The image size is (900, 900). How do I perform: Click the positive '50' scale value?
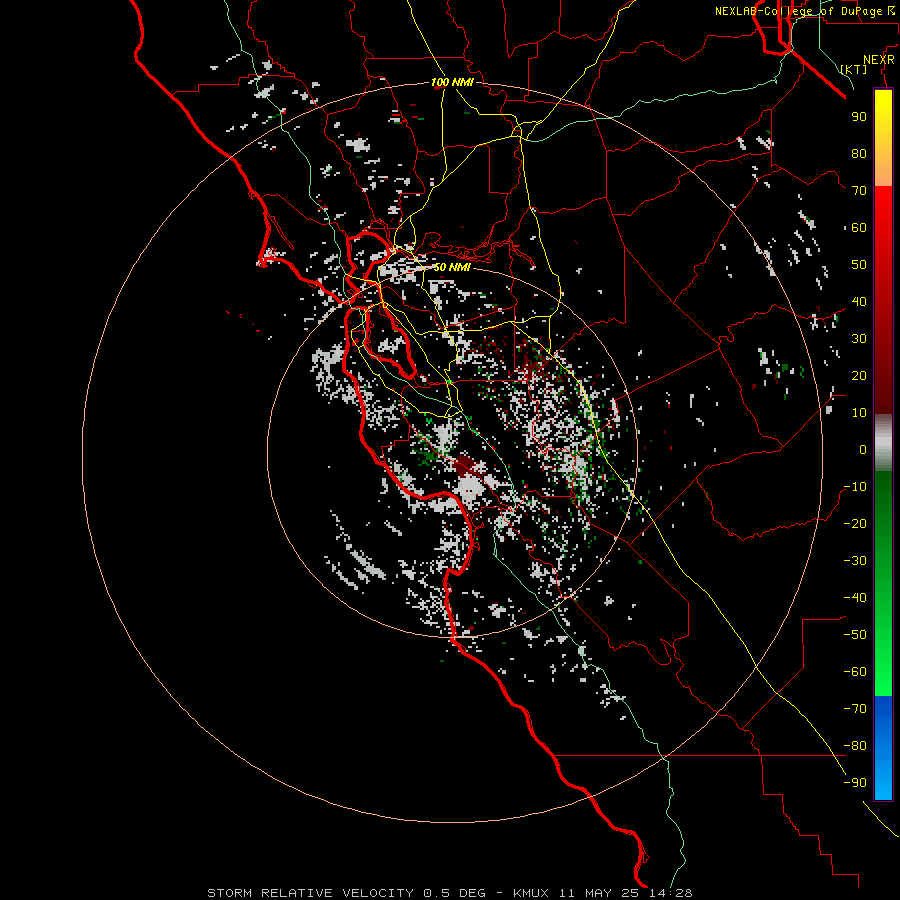coord(859,265)
